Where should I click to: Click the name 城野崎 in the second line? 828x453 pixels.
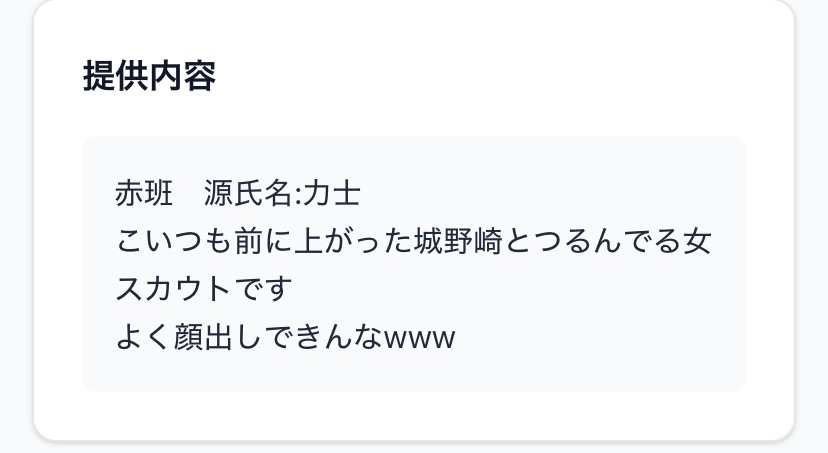458,241
